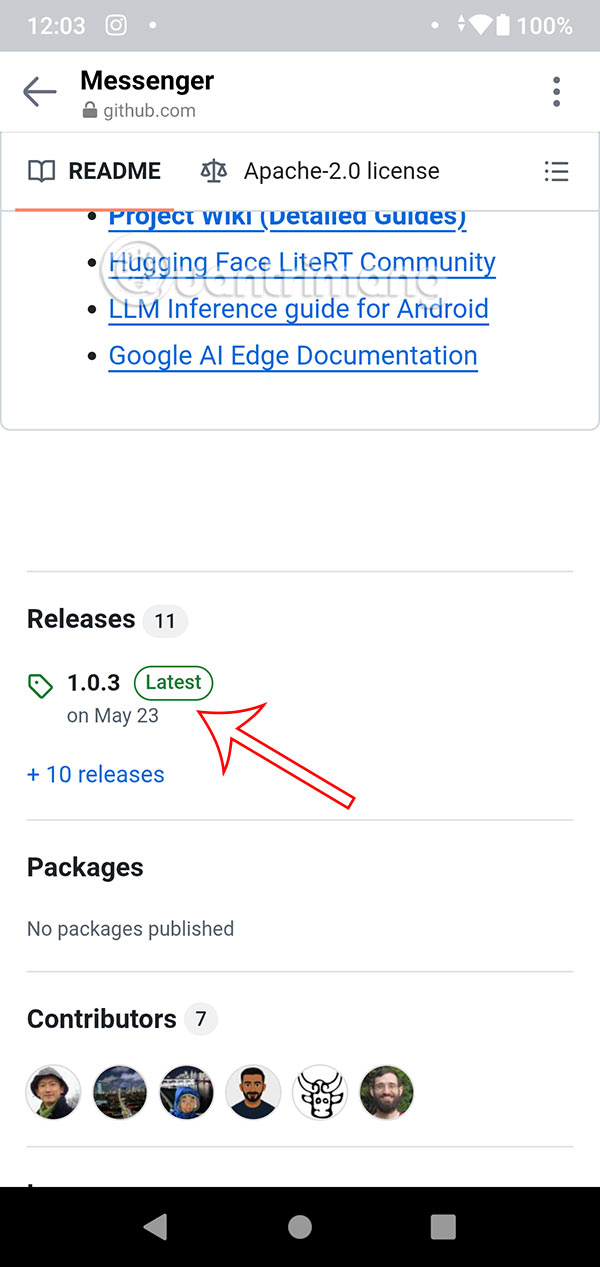Open the Releases section heading
The width and height of the screenshot is (600, 1267).
[81, 620]
